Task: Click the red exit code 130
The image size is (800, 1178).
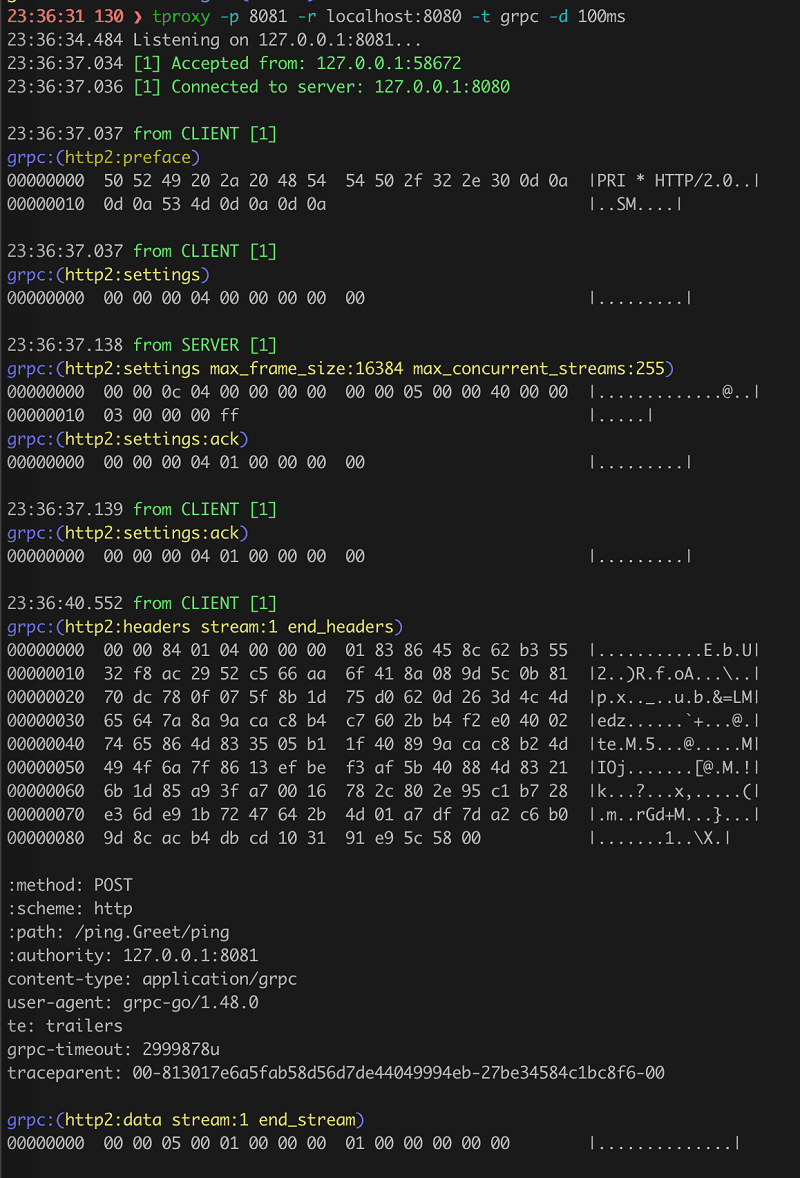Action: point(109,16)
